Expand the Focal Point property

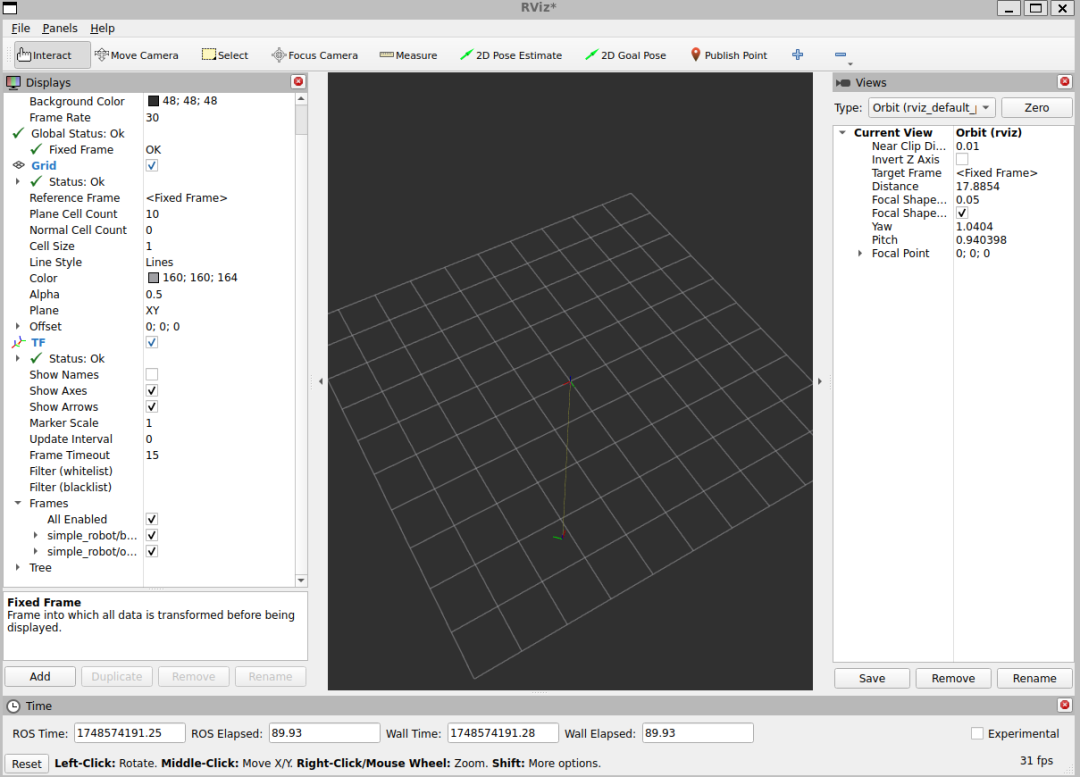(860, 253)
